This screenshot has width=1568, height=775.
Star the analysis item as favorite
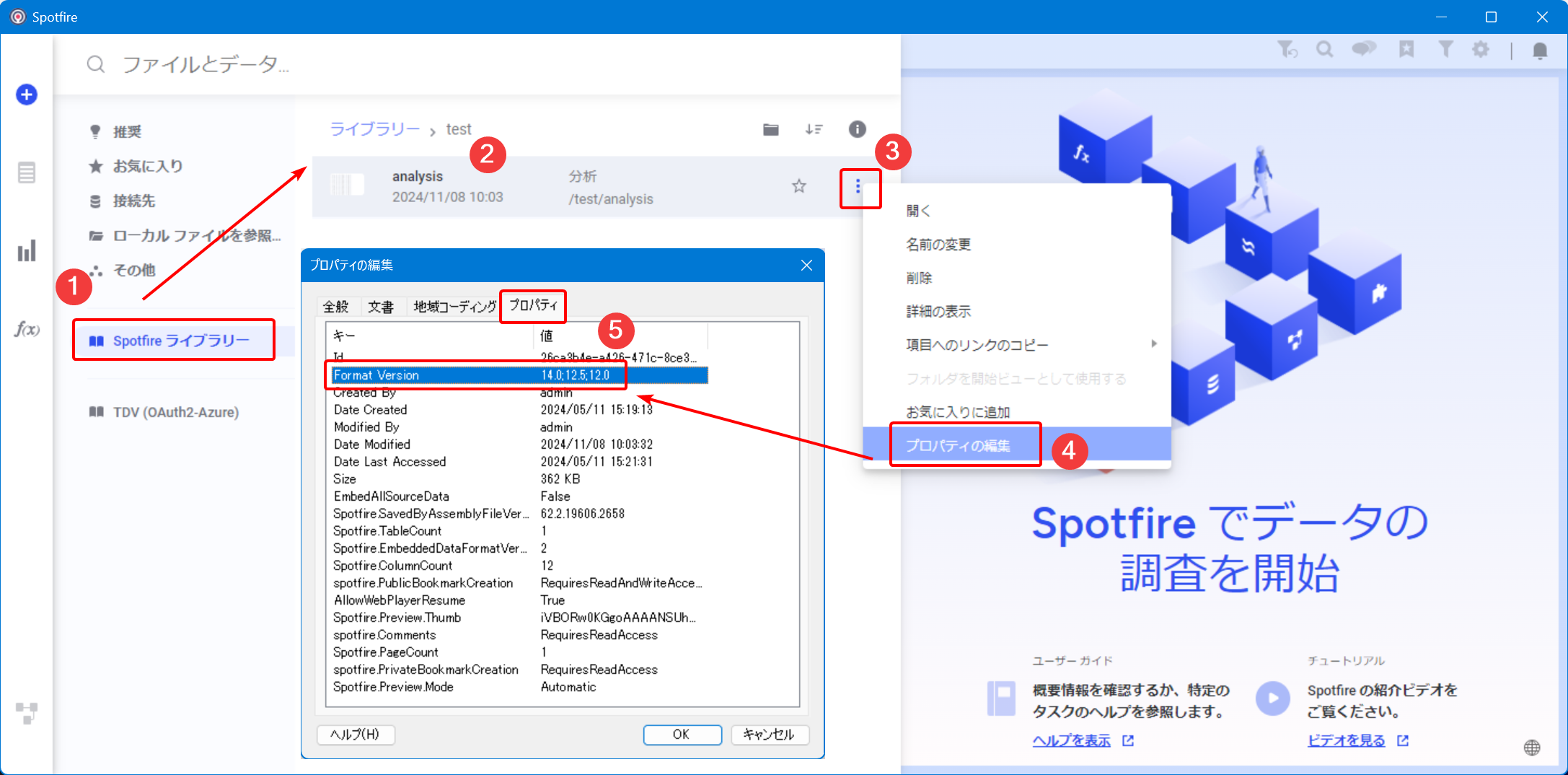point(798,186)
